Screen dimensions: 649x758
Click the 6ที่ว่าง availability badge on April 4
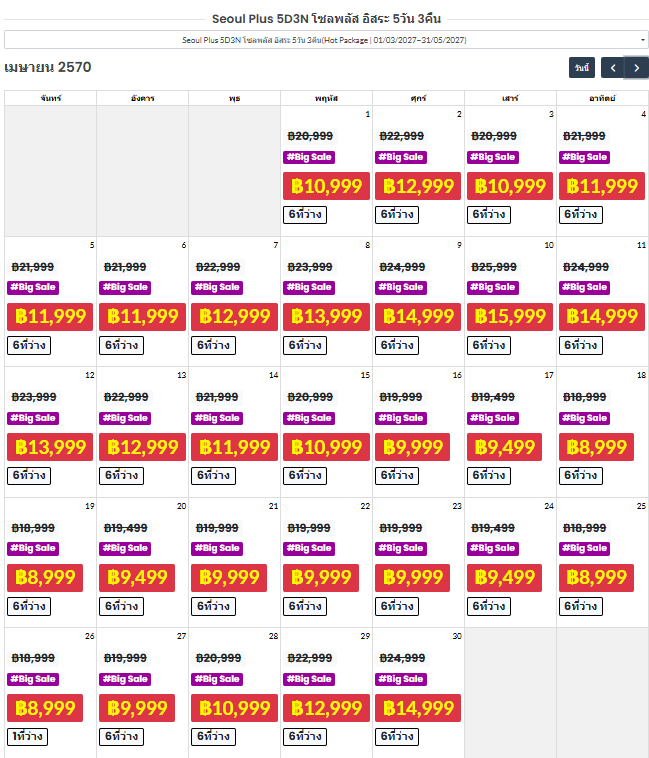pyautogui.click(x=580, y=215)
